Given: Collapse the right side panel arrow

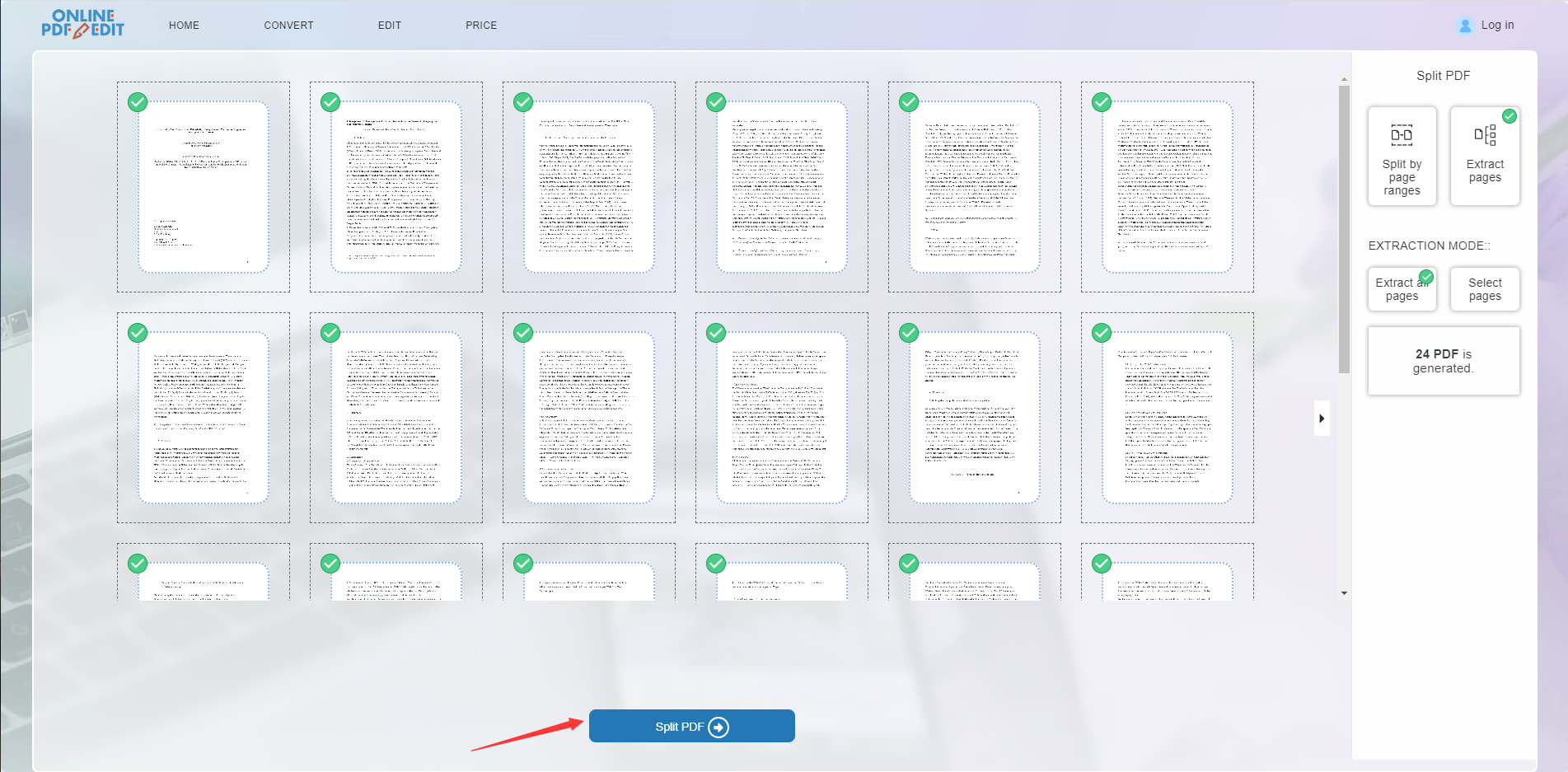Looking at the screenshot, I should 1322,419.
